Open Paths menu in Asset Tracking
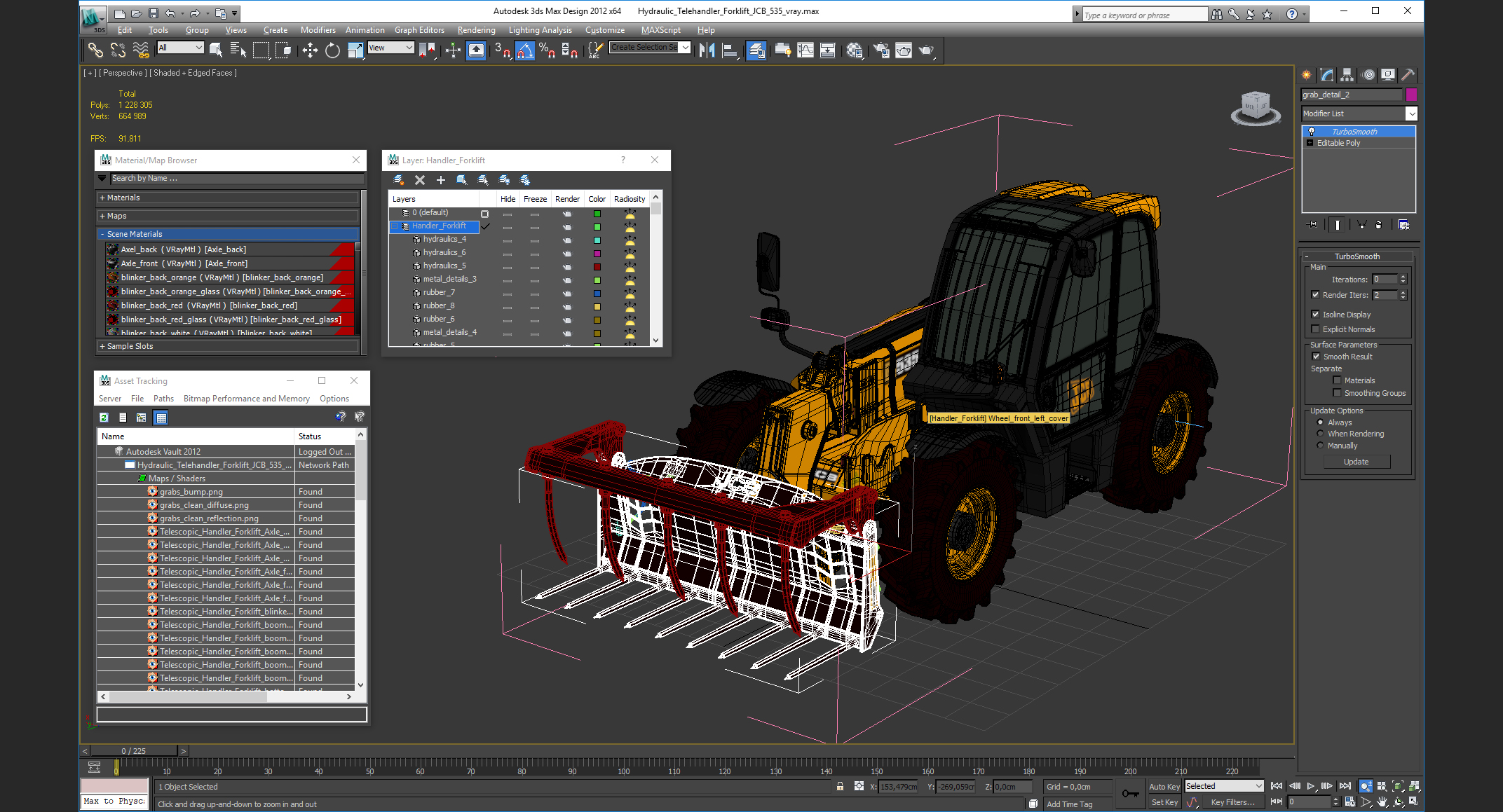This screenshot has height=812, width=1503. click(163, 399)
